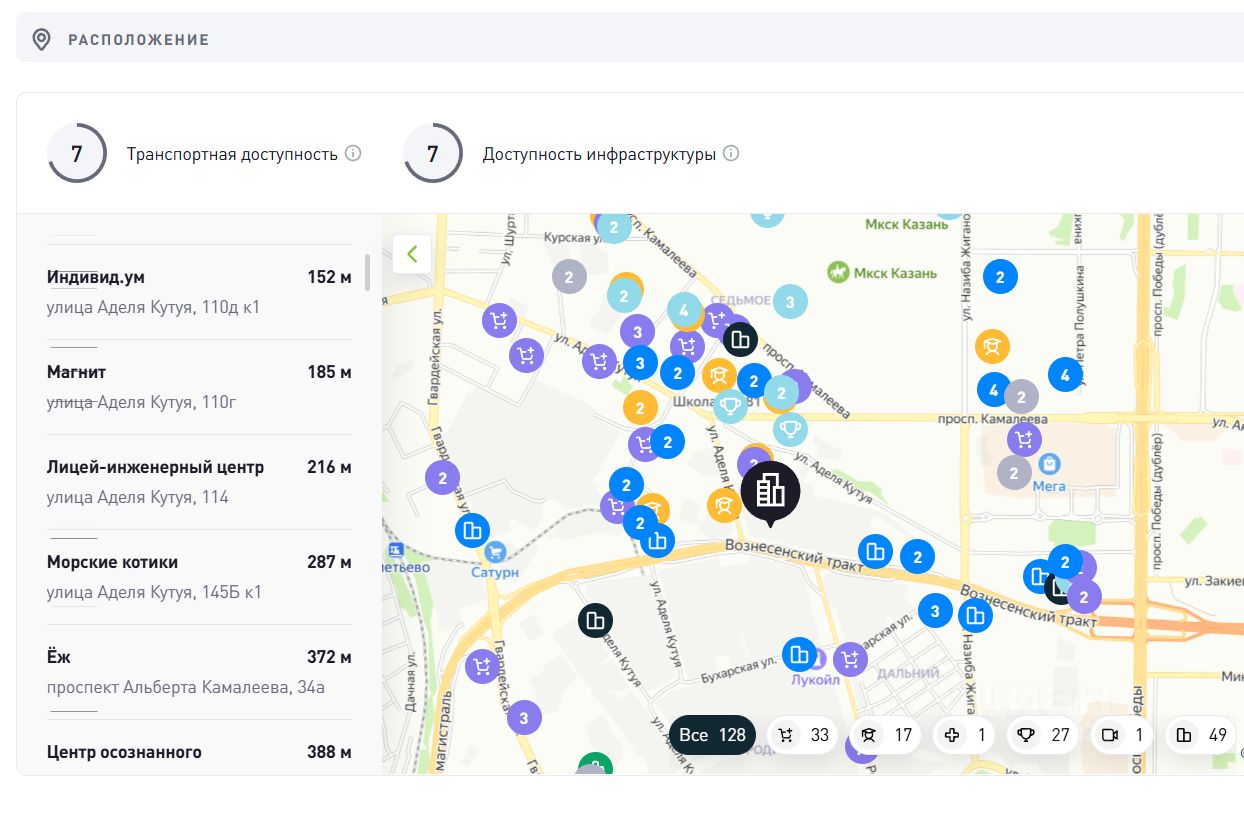
Task: Click the blue building marker next to Лукойл
Action: point(799,655)
